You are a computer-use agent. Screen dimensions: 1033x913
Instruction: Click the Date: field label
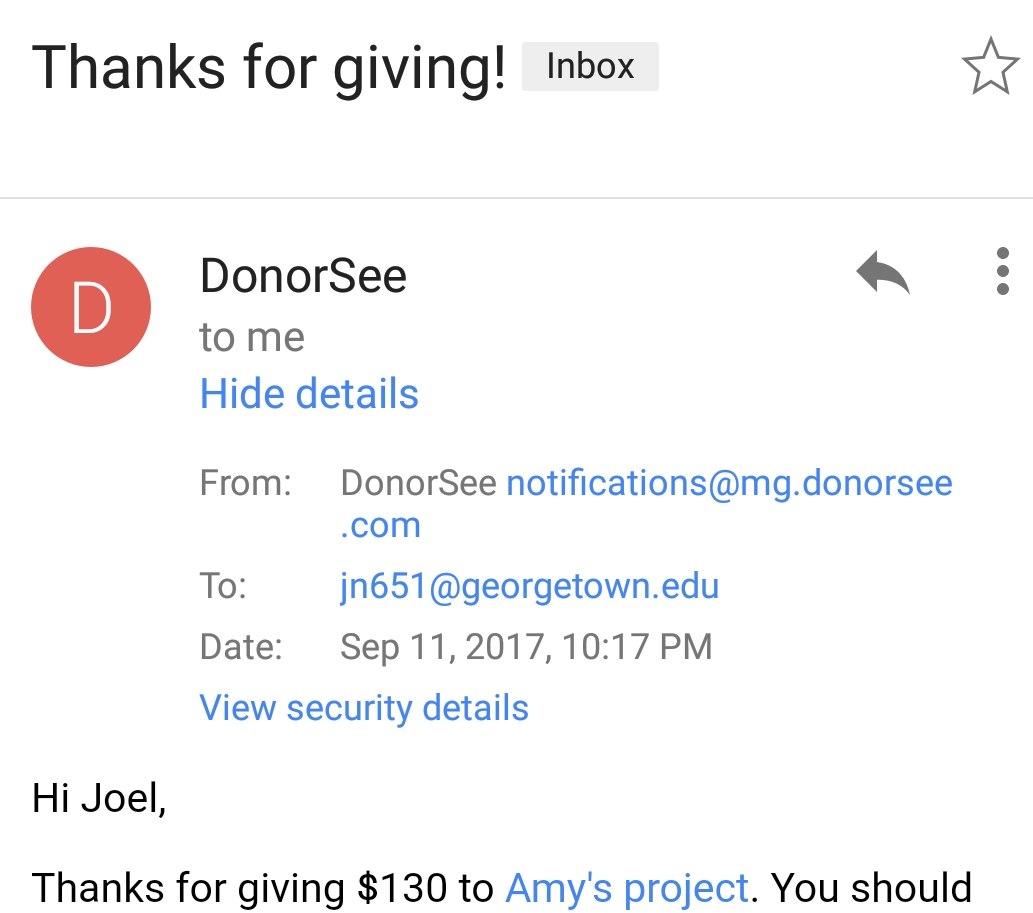click(241, 646)
